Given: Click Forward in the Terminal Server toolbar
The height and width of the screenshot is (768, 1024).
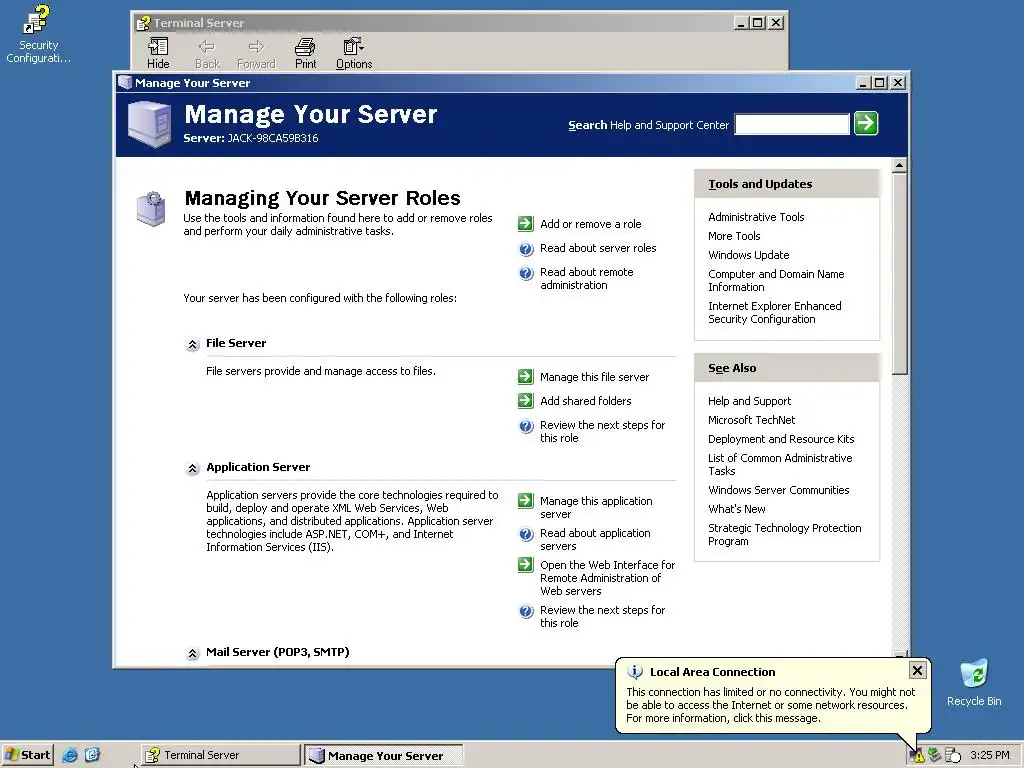Looking at the screenshot, I should (x=256, y=53).
